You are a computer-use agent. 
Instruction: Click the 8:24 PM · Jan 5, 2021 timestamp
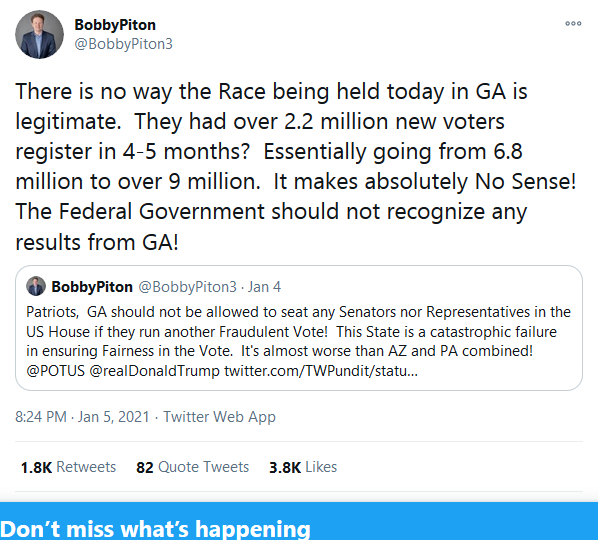[82, 417]
